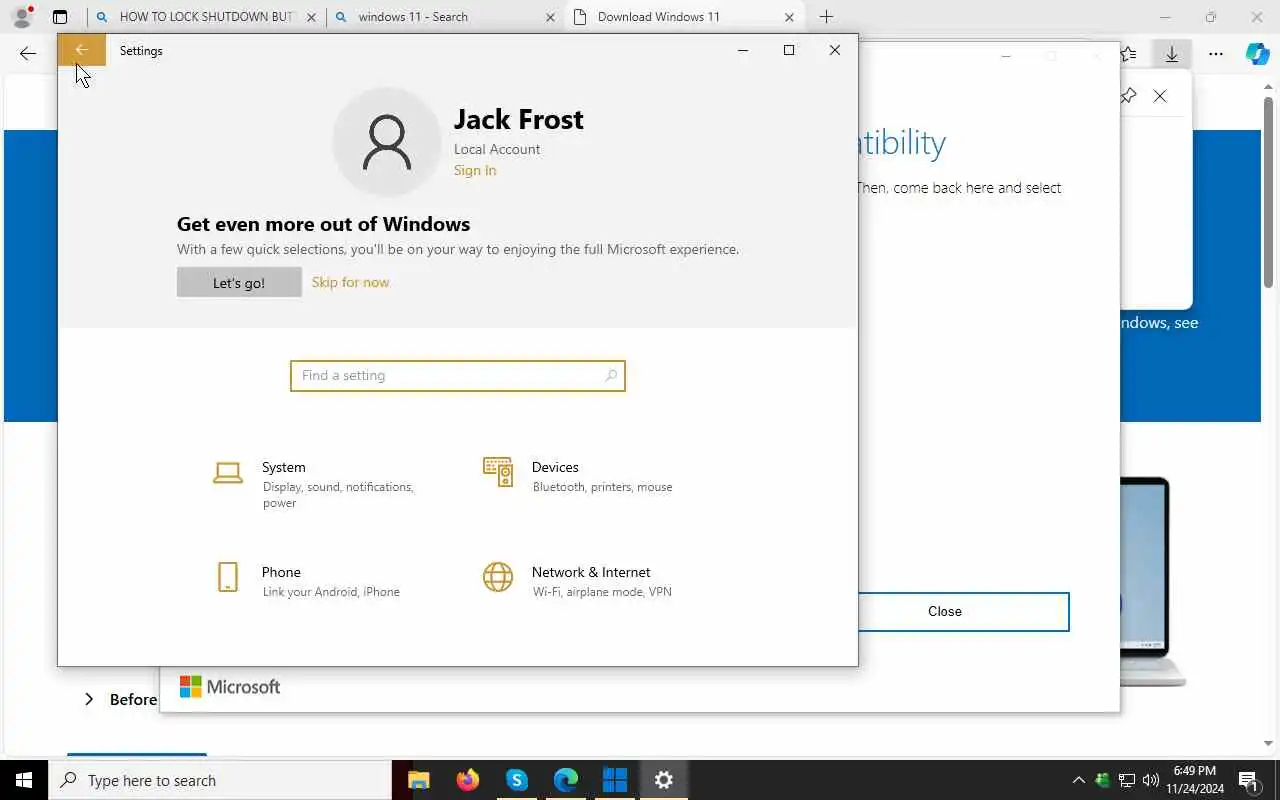This screenshot has width=1280, height=800.
Task: Close the Download Windows 11 tab
Action: [789, 17]
